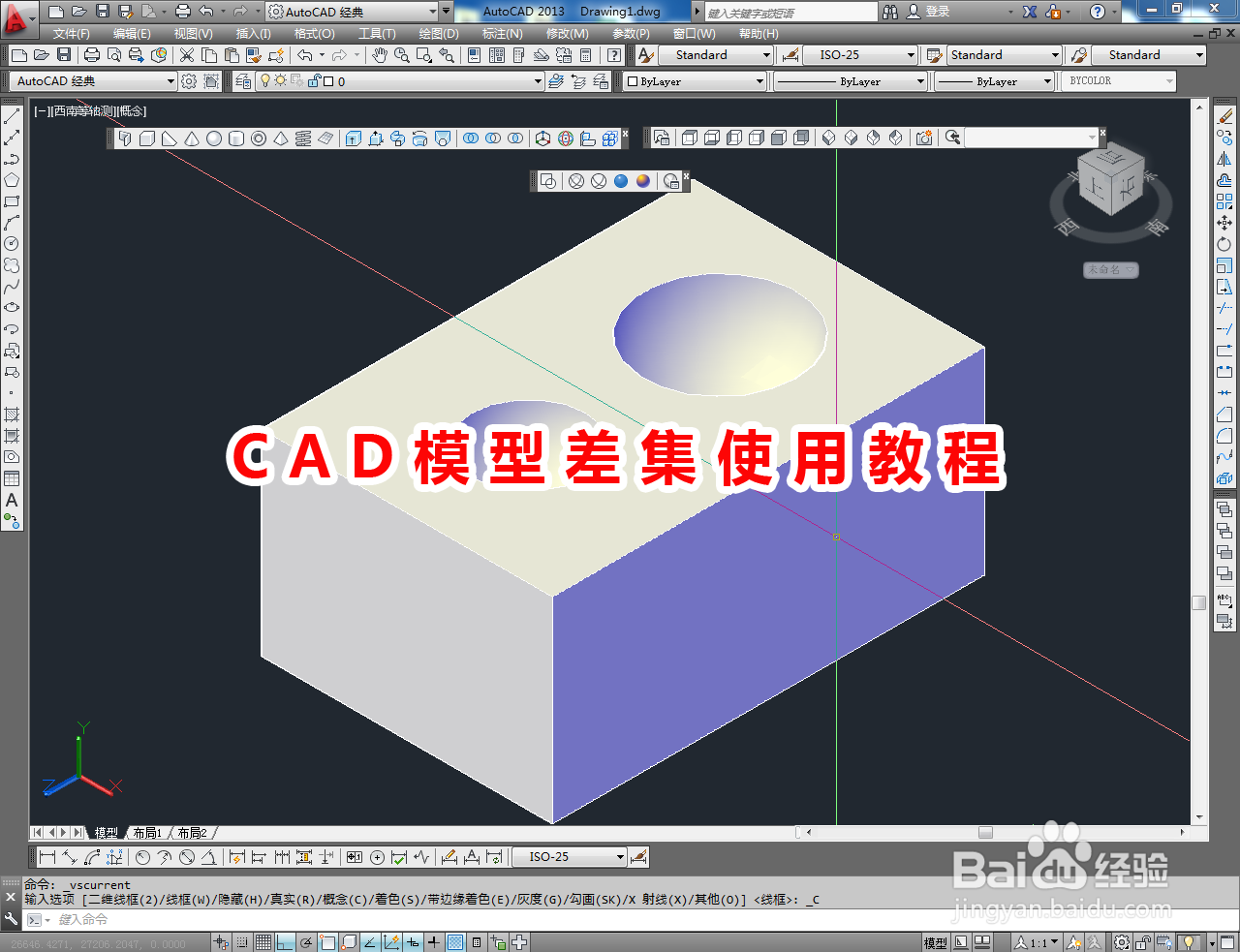
Task: Toggle Object Snap in status bar
Action: tap(327, 942)
